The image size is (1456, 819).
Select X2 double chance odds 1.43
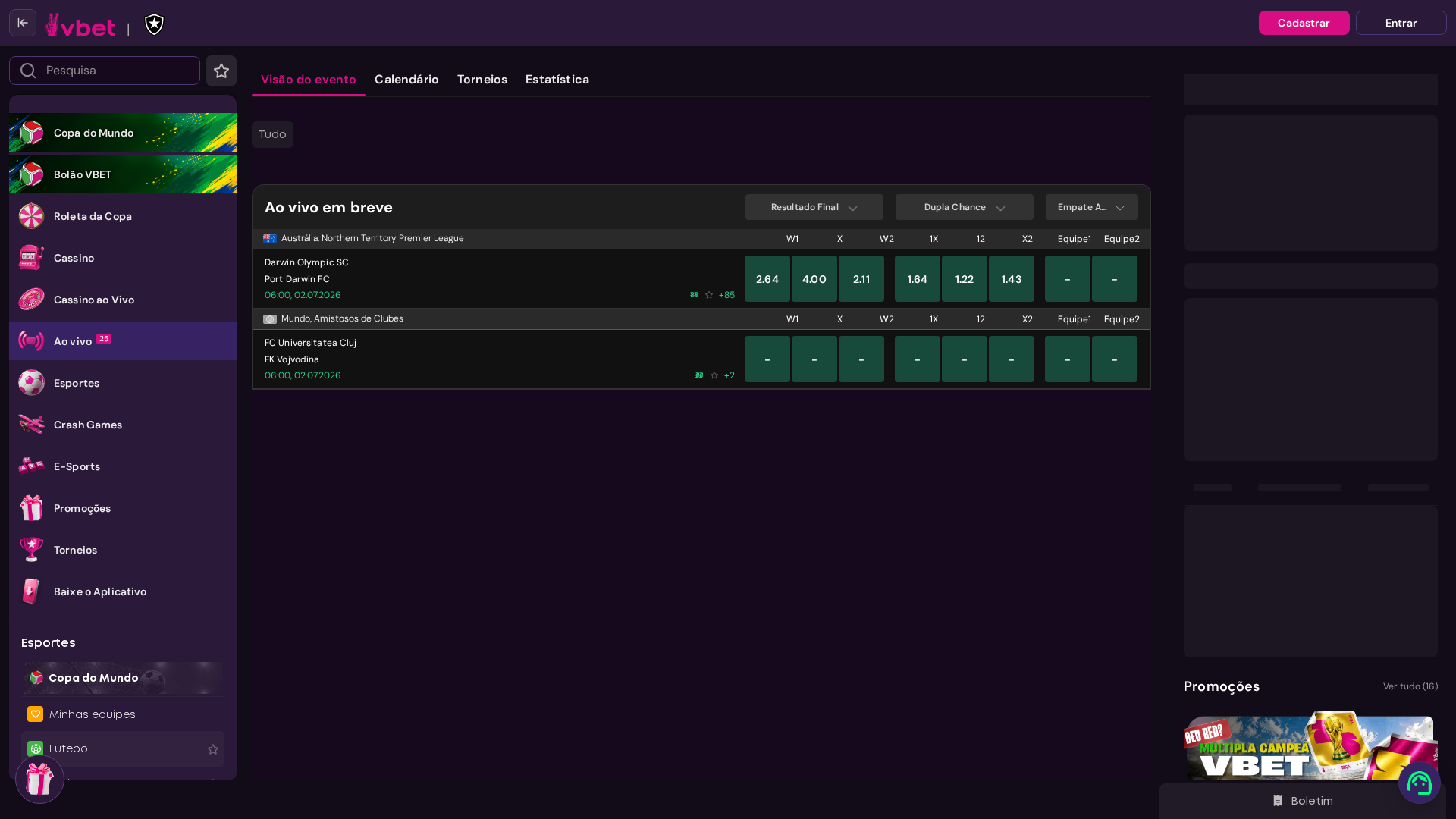[x=1012, y=279]
